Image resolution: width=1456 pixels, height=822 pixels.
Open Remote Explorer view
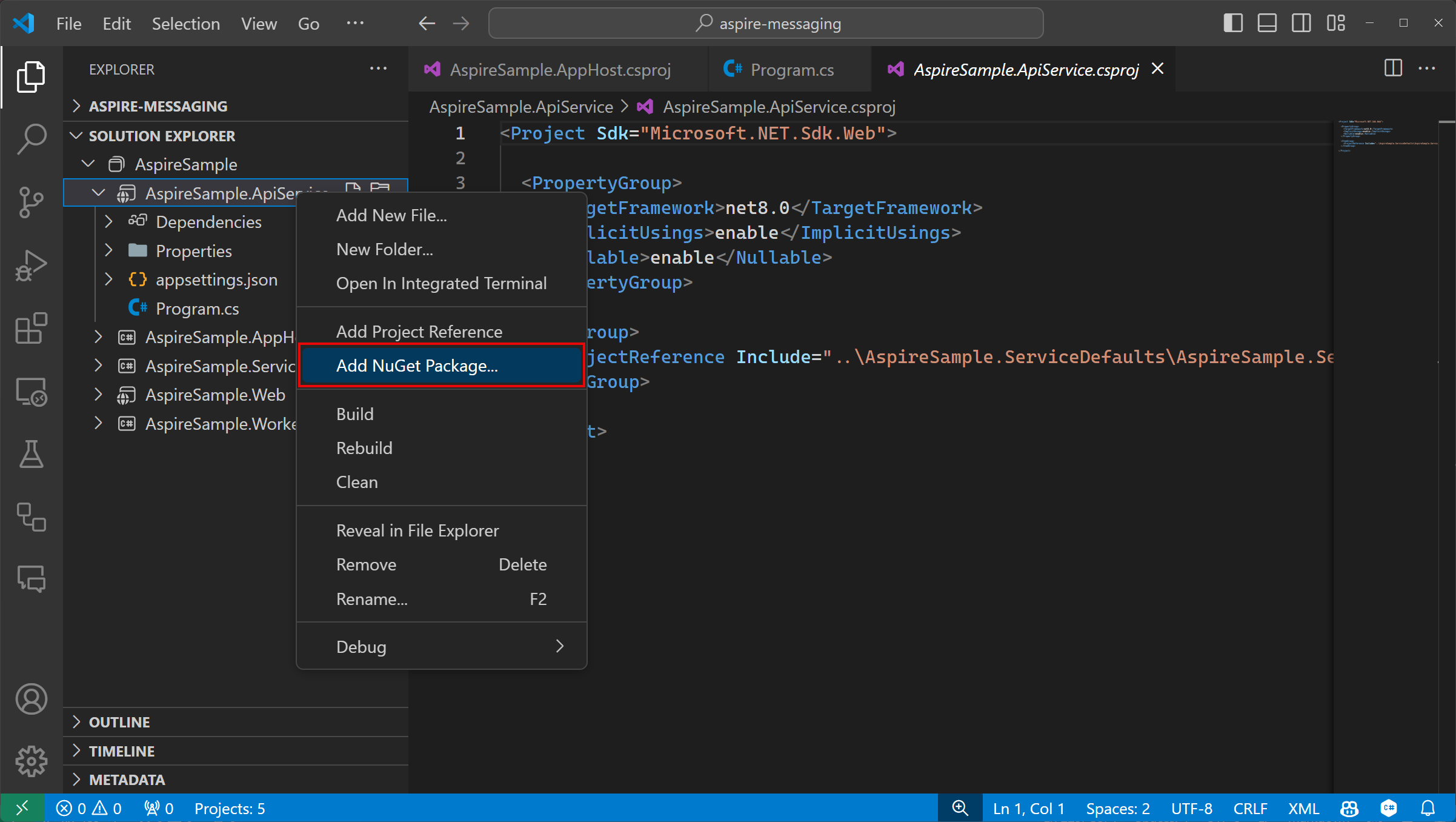coord(31,392)
